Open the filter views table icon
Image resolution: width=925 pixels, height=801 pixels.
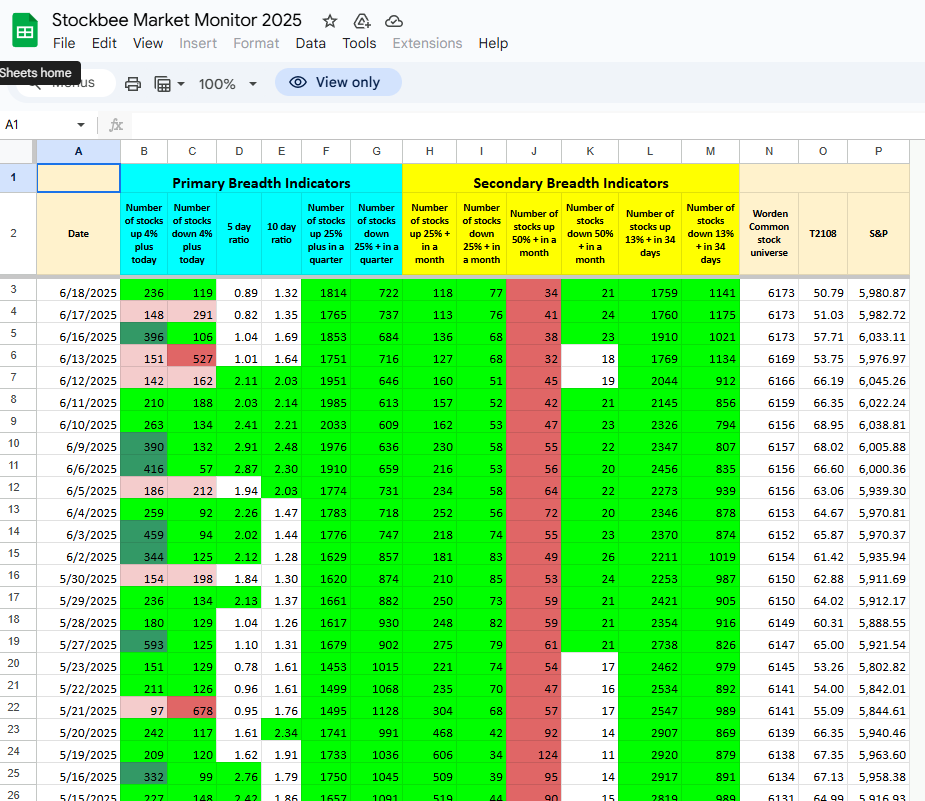162,84
